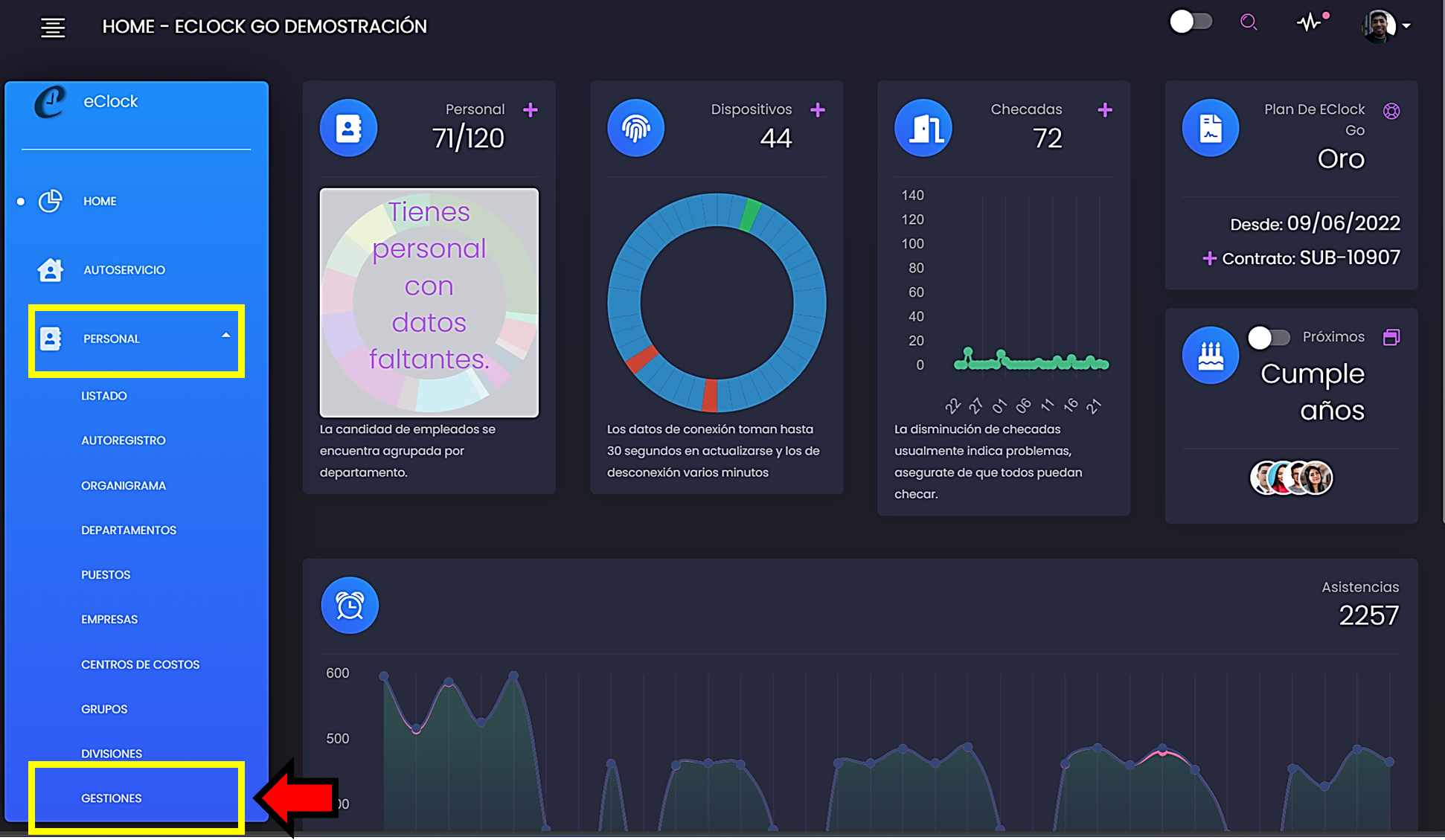Add new Personal with plus icon
Viewport: 1445px width, 840px height.
point(531,110)
